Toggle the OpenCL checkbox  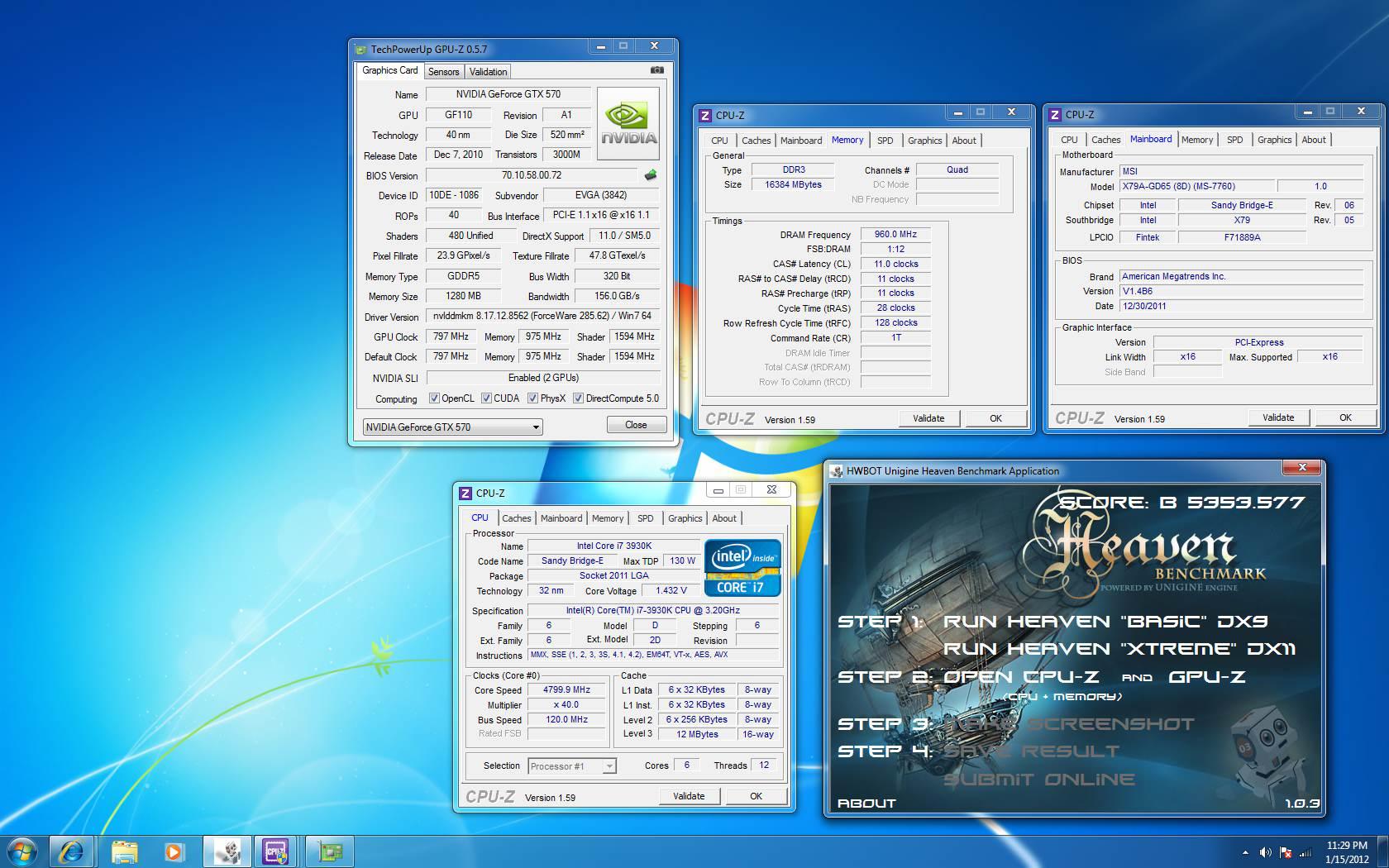[434, 398]
